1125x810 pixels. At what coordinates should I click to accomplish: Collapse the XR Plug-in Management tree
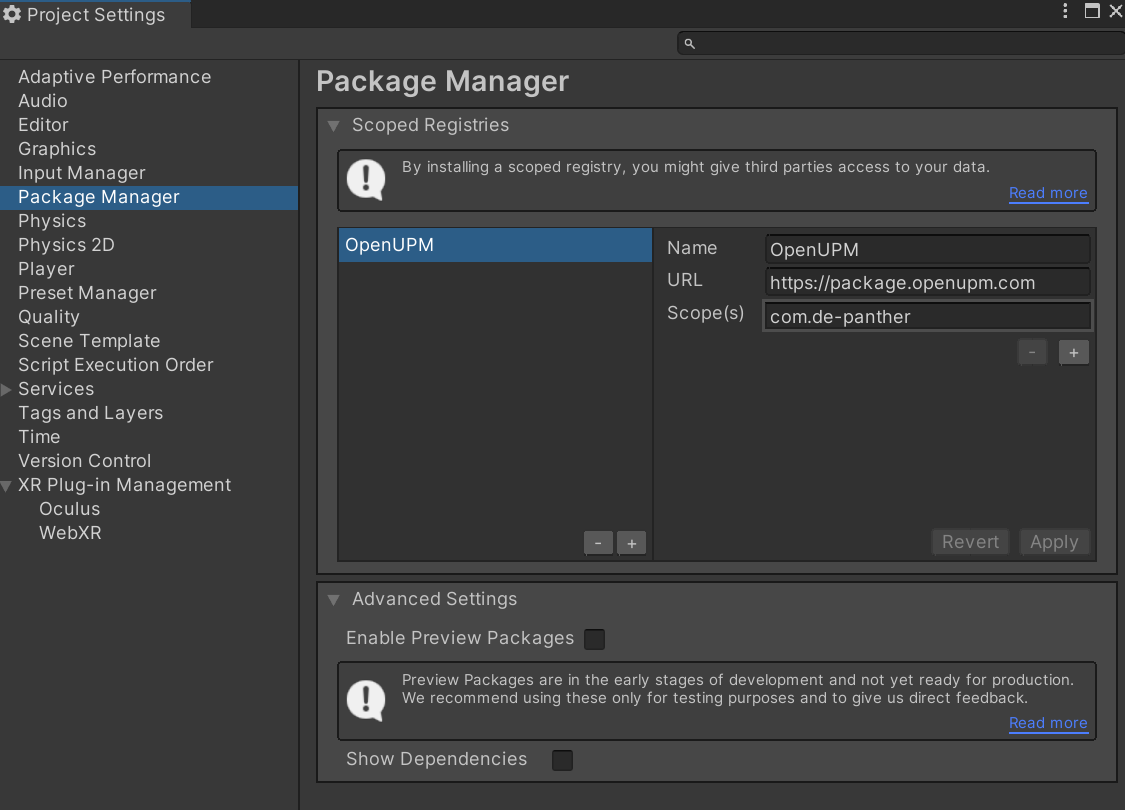click(7, 485)
